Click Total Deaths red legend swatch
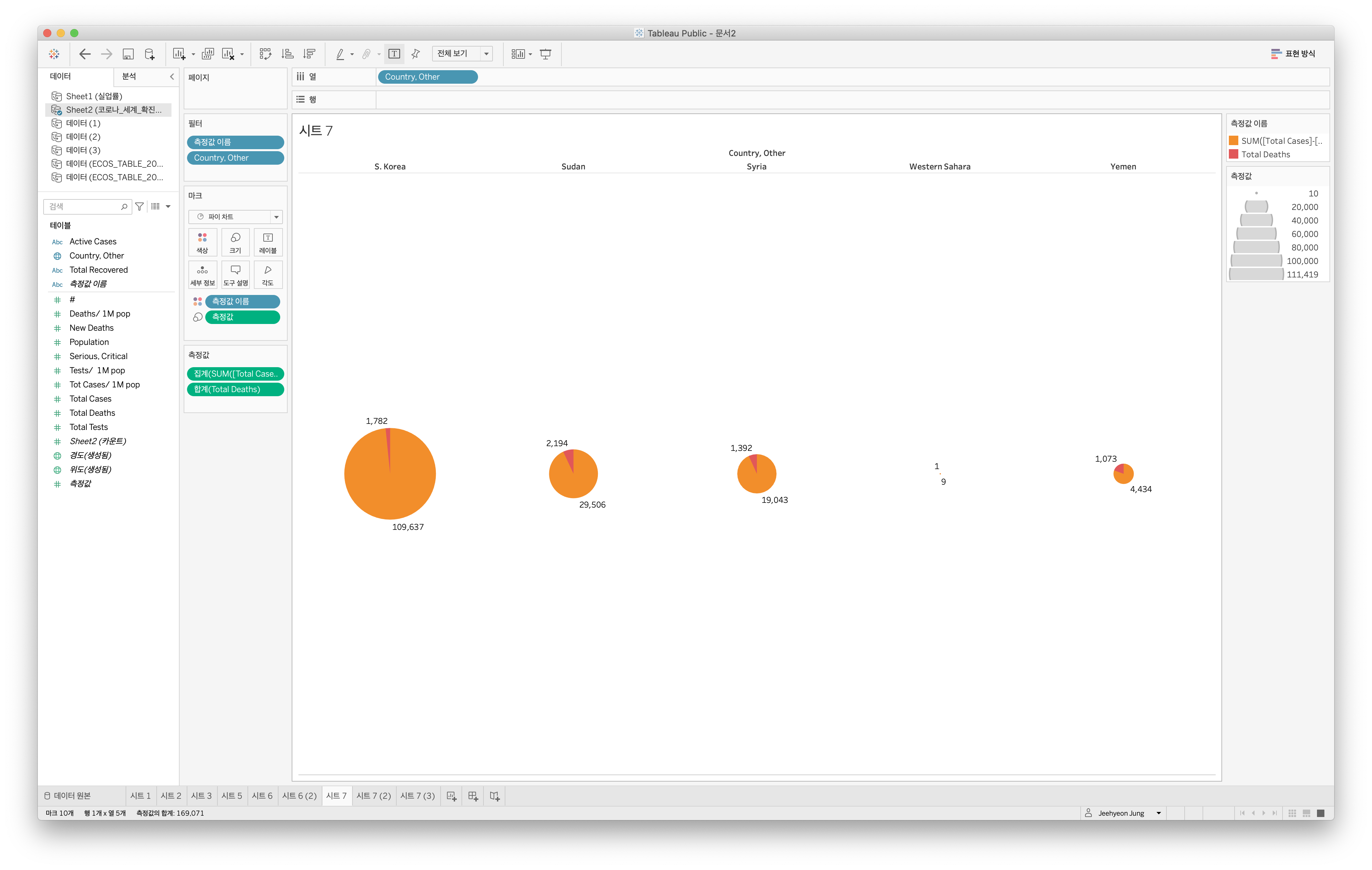The height and width of the screenshot is (870, 1372). tap(1234, 154)
